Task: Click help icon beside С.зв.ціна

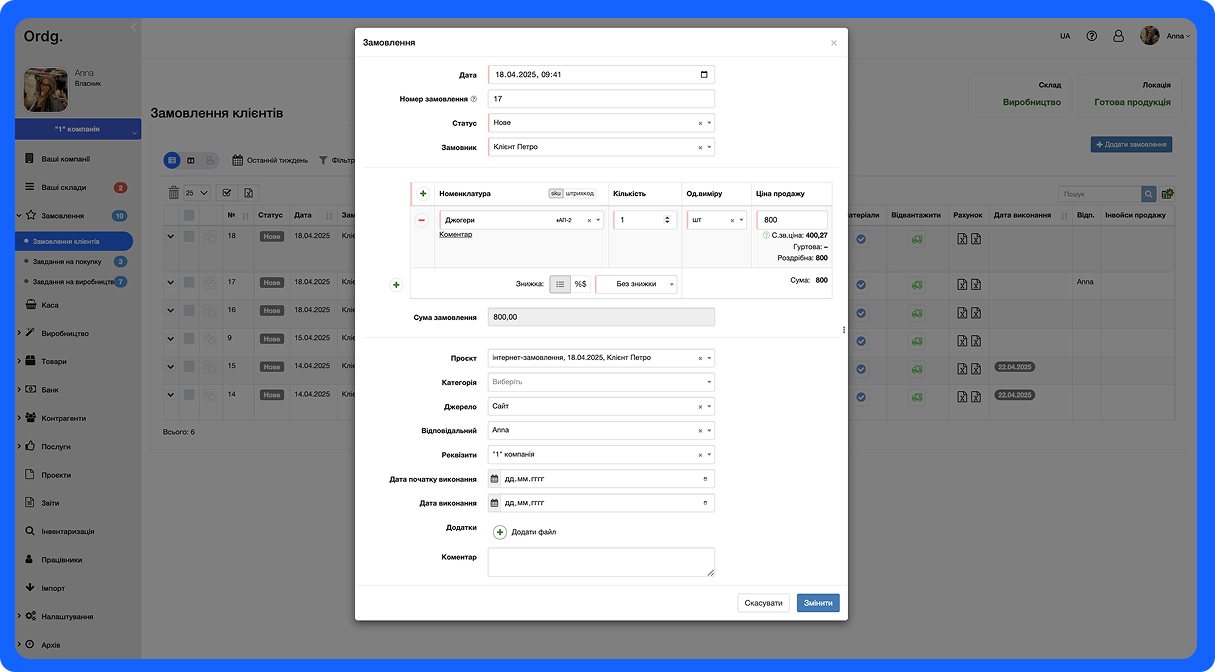Action: click(x=766, y=236)
